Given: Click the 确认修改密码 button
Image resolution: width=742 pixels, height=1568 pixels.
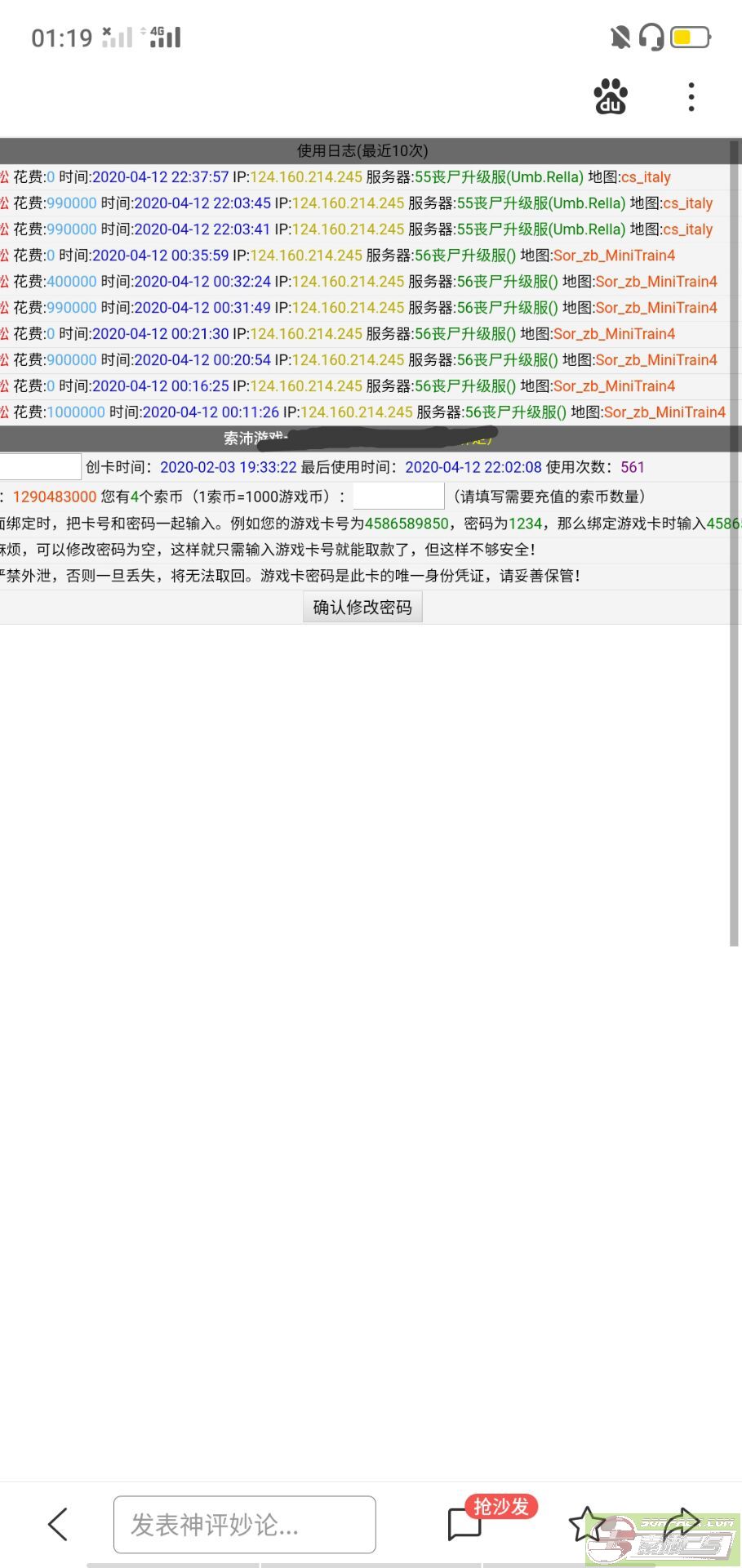Looking at the screenshot, I should pyautogui.click(x=362, y=608).
